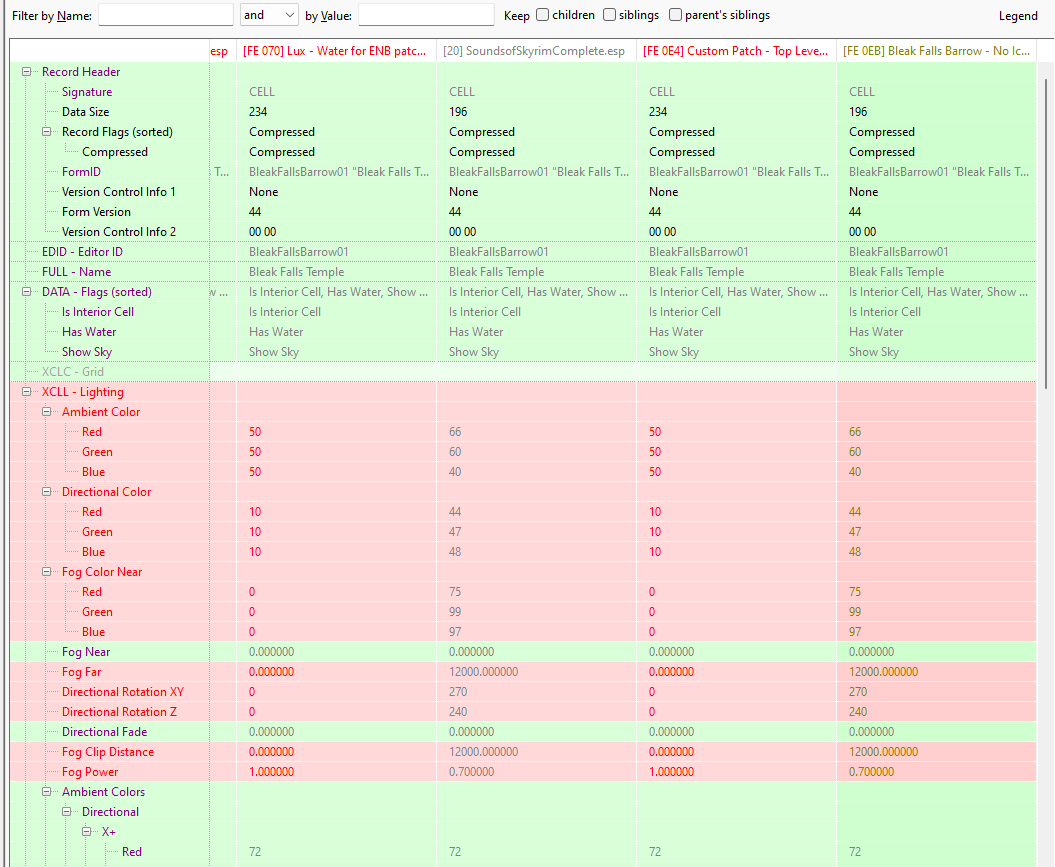Tick the Keep children checkbox
Image resolution: width=1055 pixels, height=867 pixels.
coord(542,15)
